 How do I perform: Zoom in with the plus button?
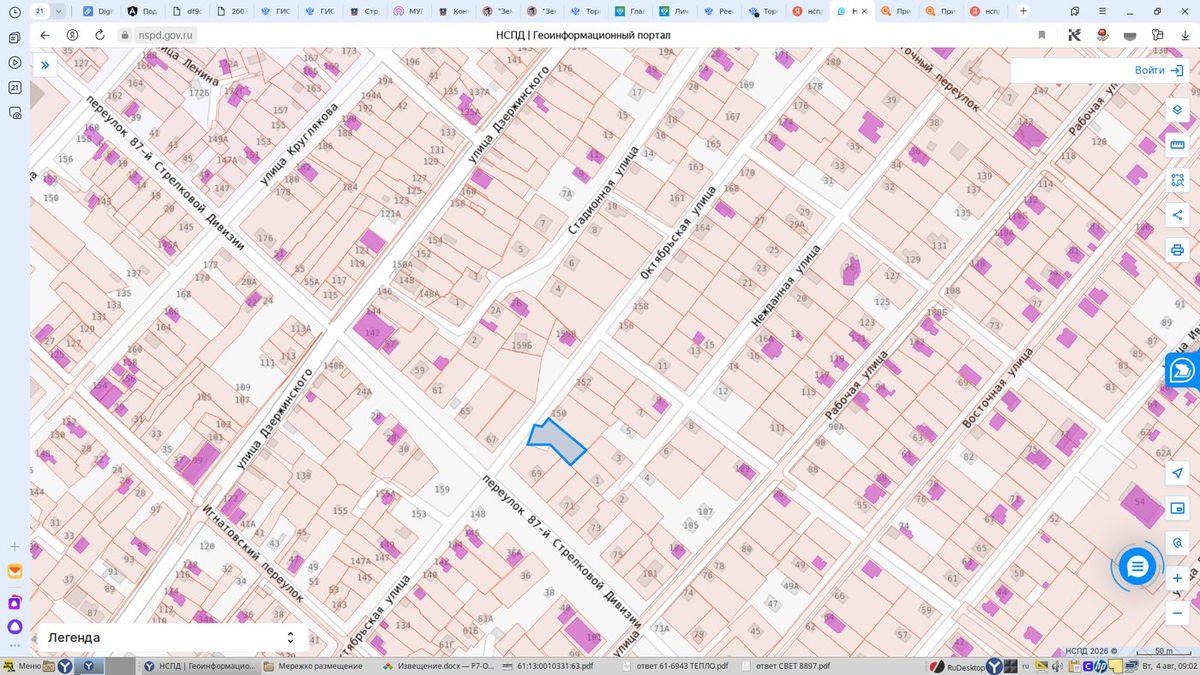pyautogui.click(x=1177, y=578)
